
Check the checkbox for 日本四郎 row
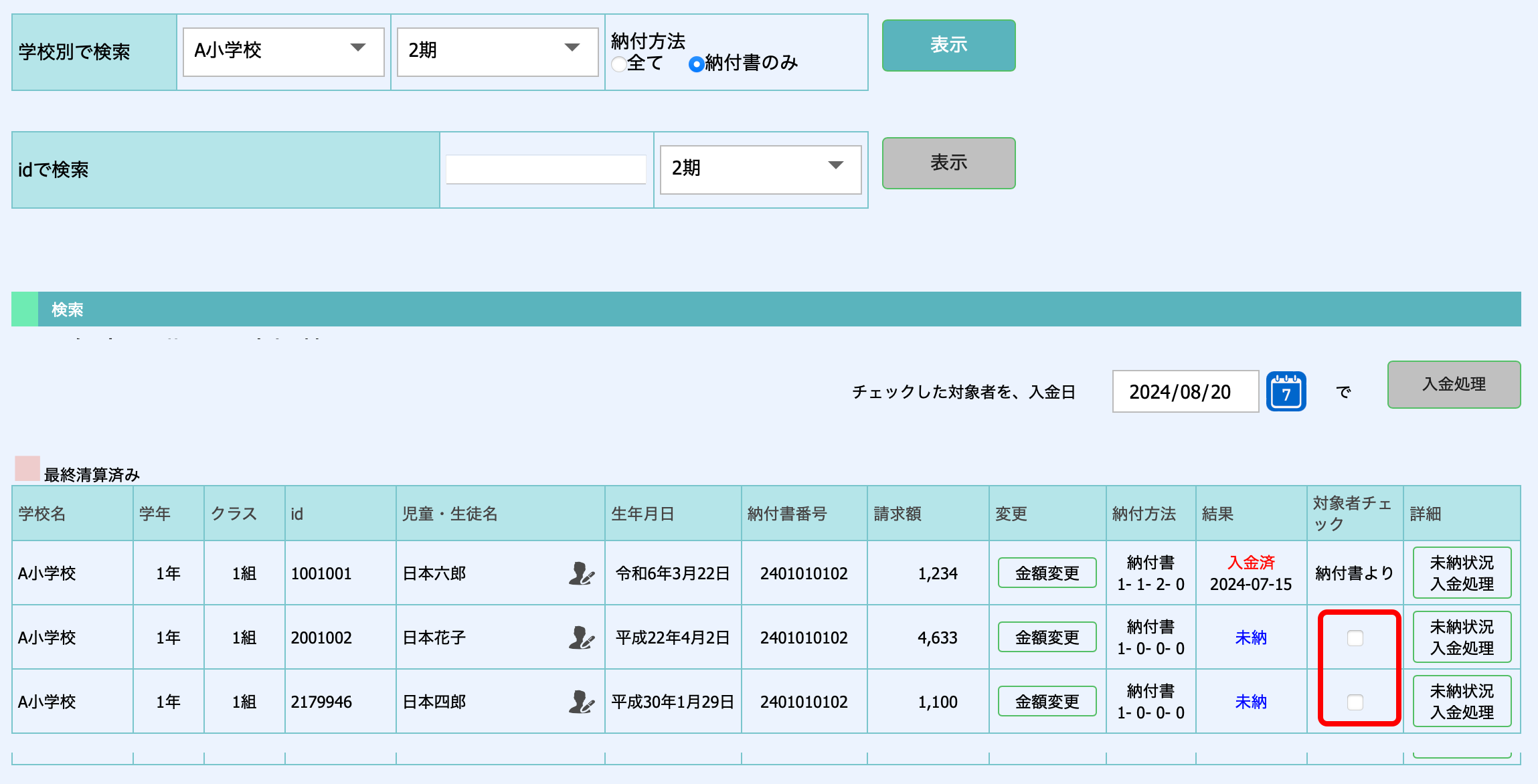1355,702
